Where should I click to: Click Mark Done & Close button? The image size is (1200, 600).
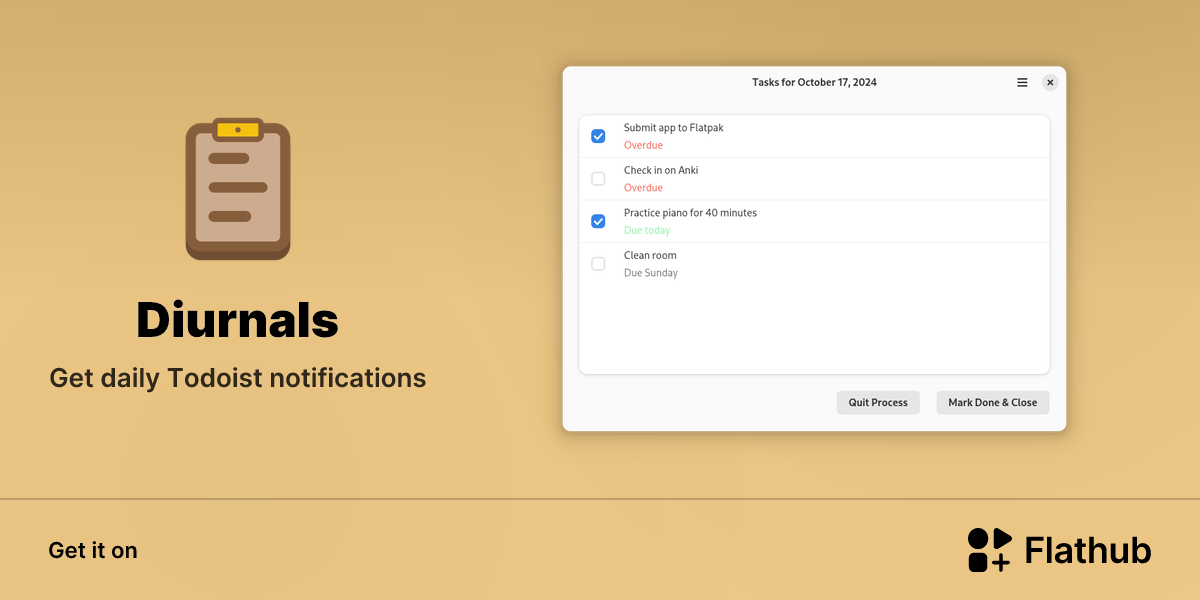click(993, 402)
